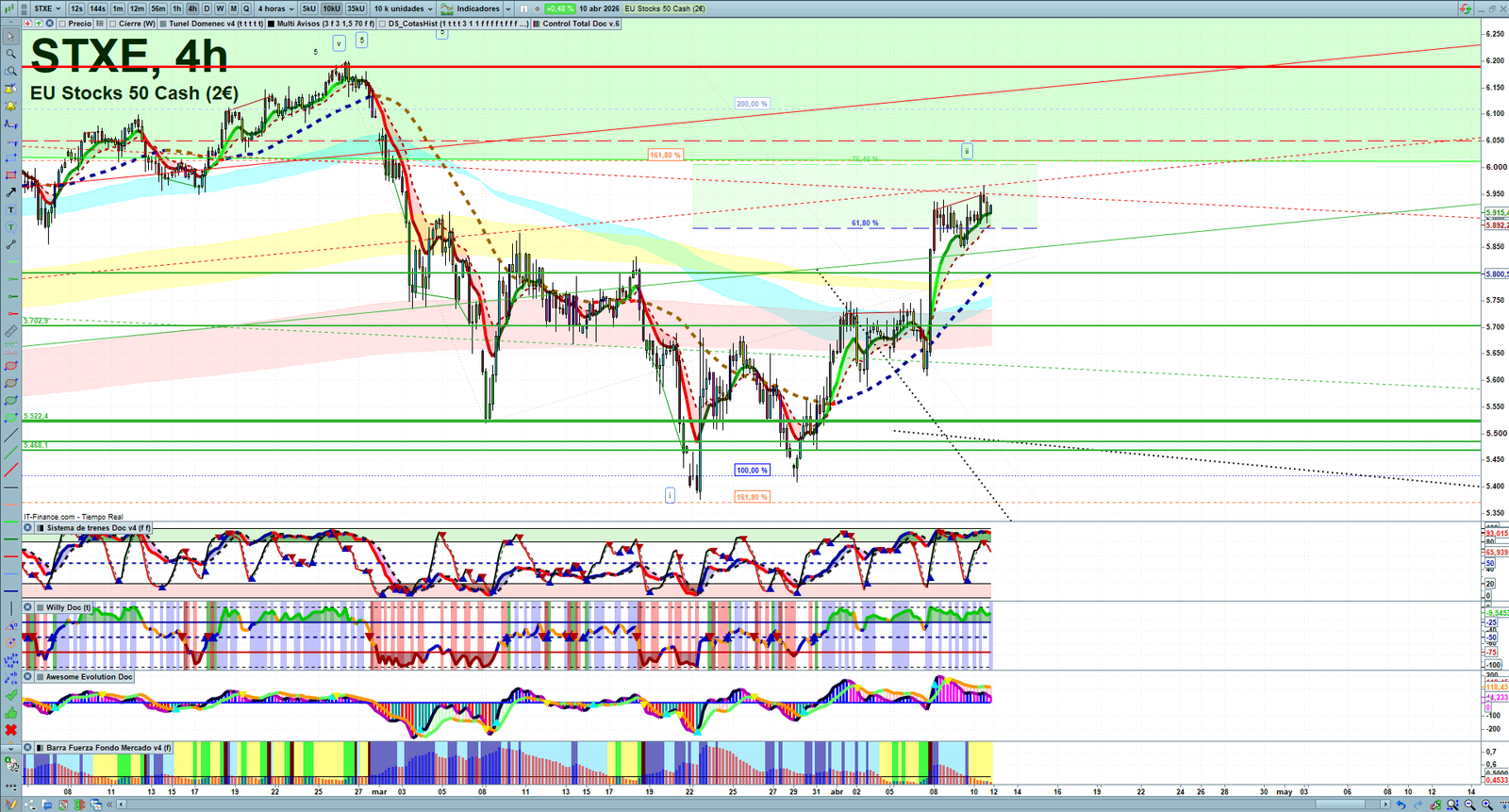Image resolution: width=1509 pixels, height=812 pixels.
Task: Select the Sistema de trenes Doc v4 title
Action: click(98, 528)
